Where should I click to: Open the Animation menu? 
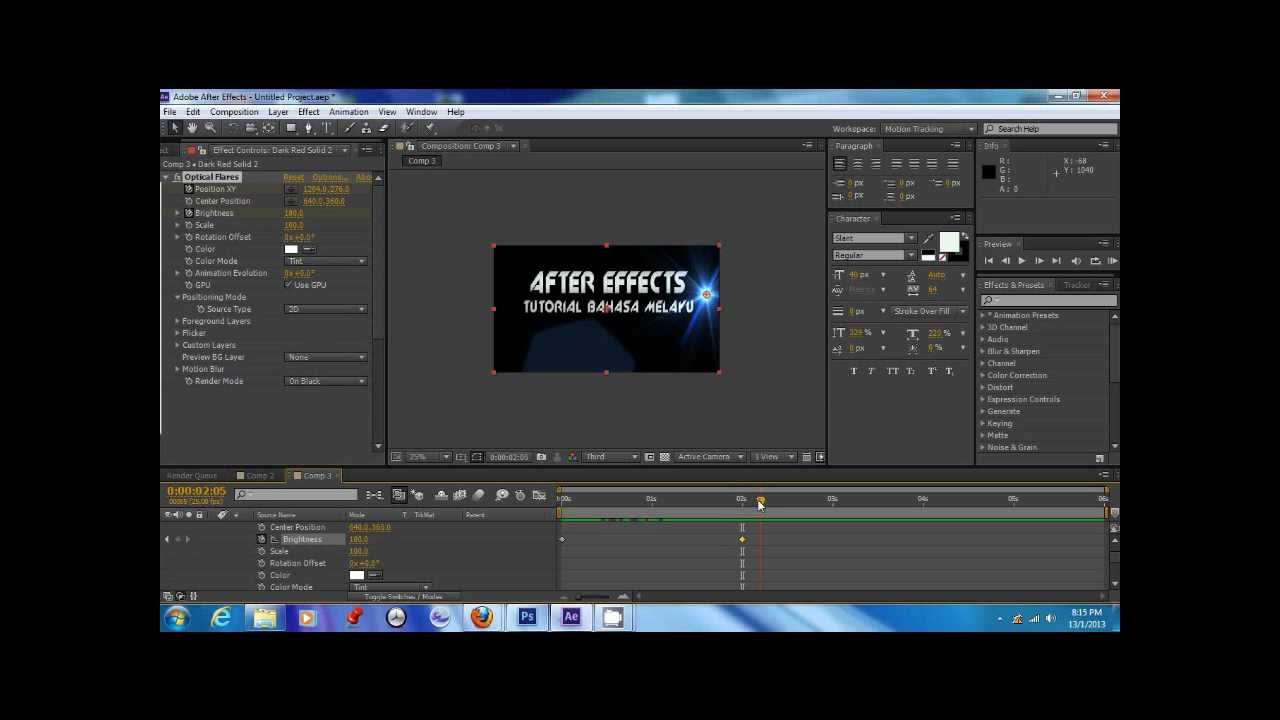pos(349,112)
